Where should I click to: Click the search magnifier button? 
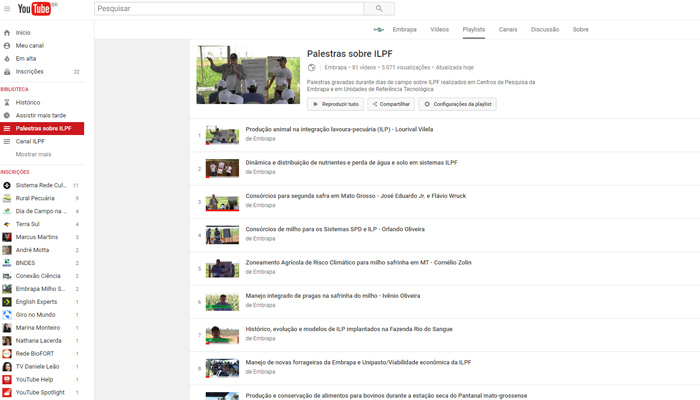pos(378,9)
